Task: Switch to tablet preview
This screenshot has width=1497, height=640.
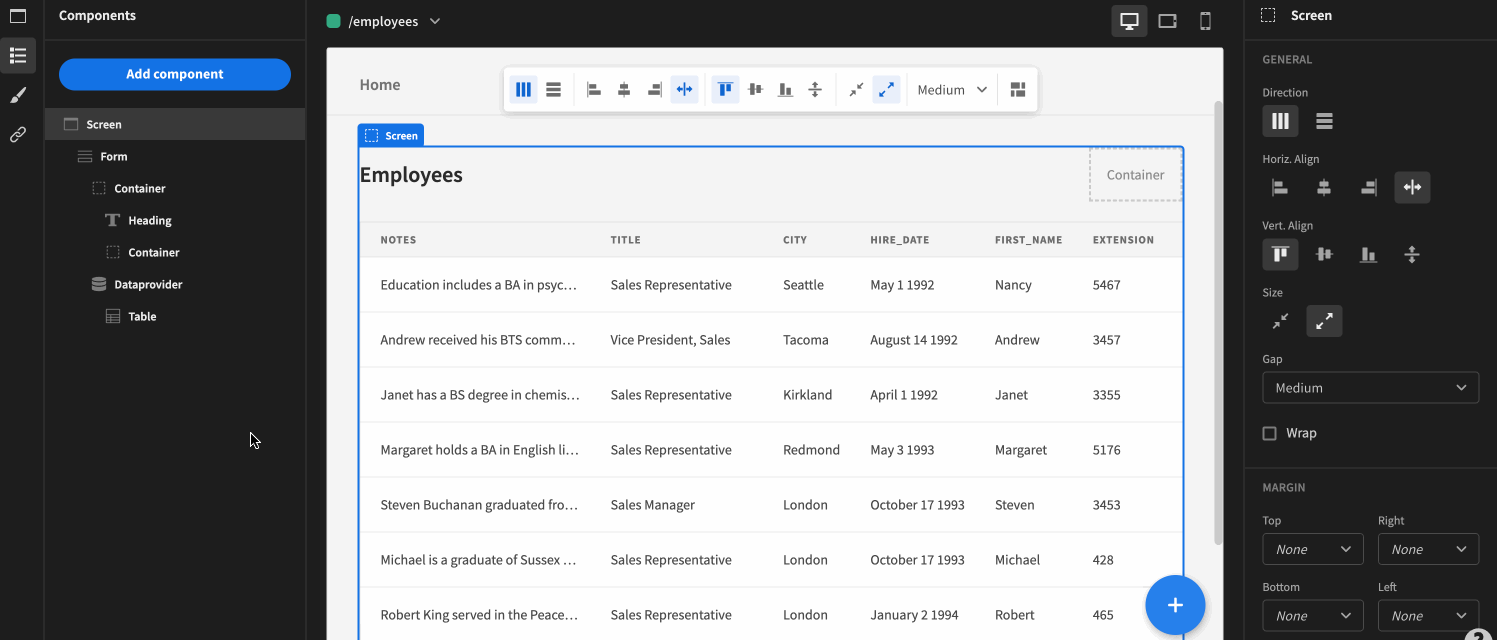Action: [x=1167, y=21]
